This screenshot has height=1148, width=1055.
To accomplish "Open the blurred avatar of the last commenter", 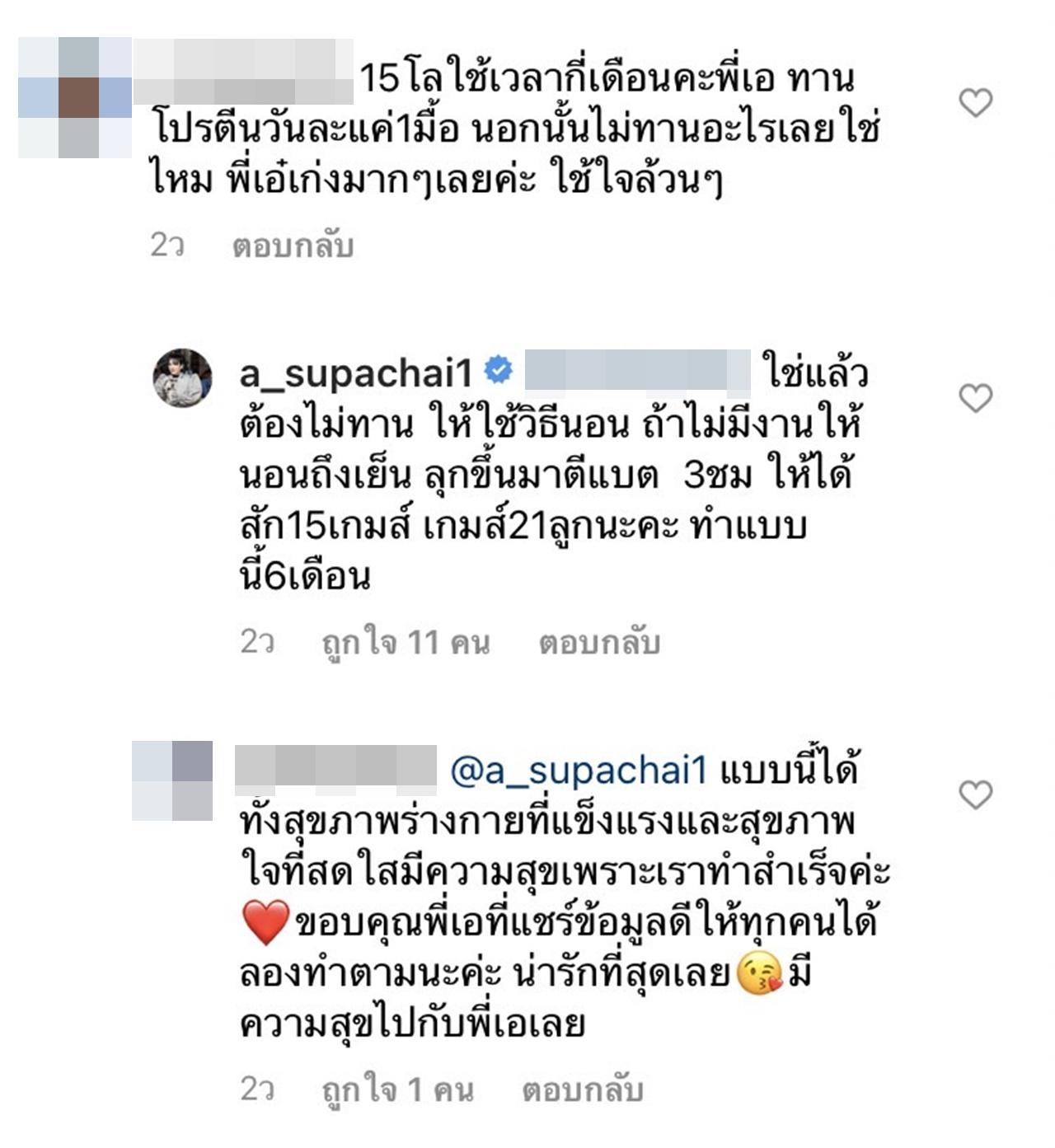I will (172, 780).
